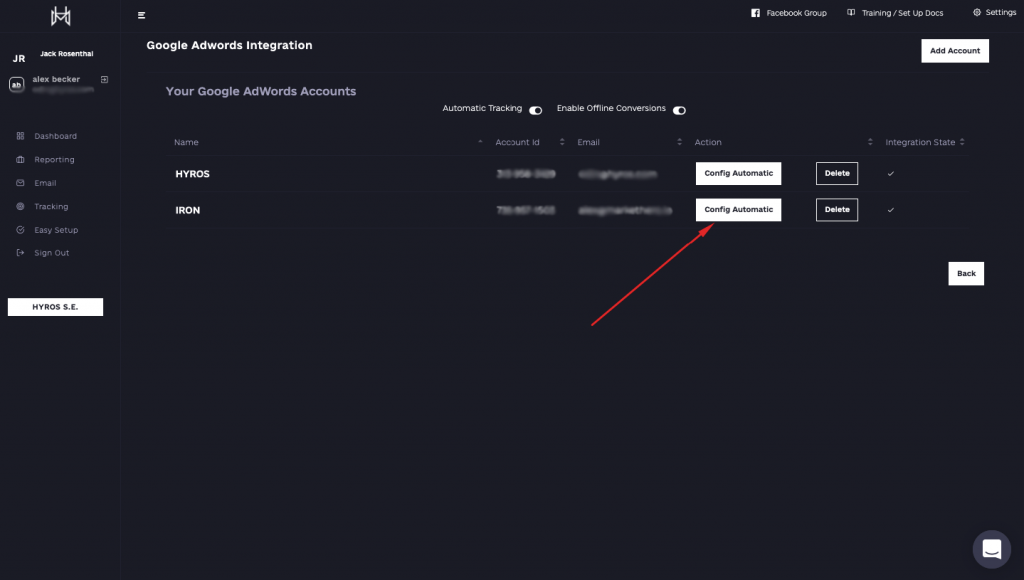
Task: Open the Settings link
Action: point(1000,12)
